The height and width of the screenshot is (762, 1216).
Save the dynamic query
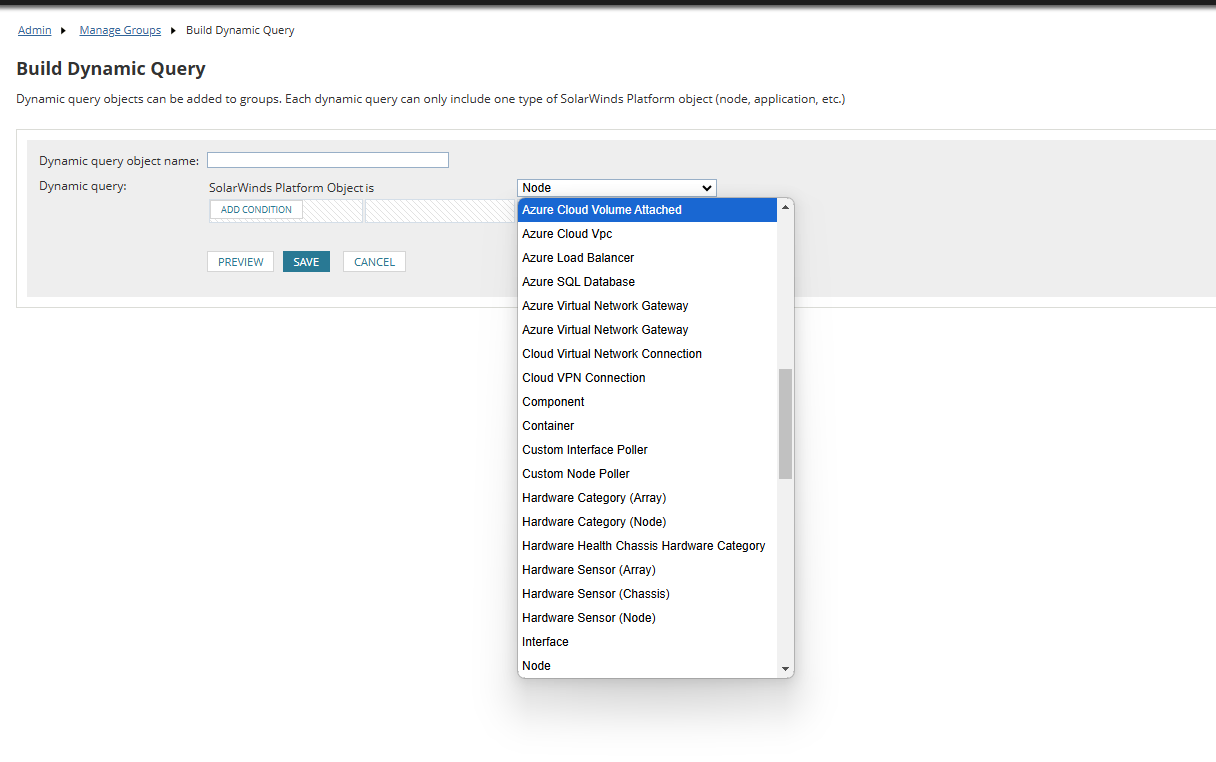click(306, 262)
